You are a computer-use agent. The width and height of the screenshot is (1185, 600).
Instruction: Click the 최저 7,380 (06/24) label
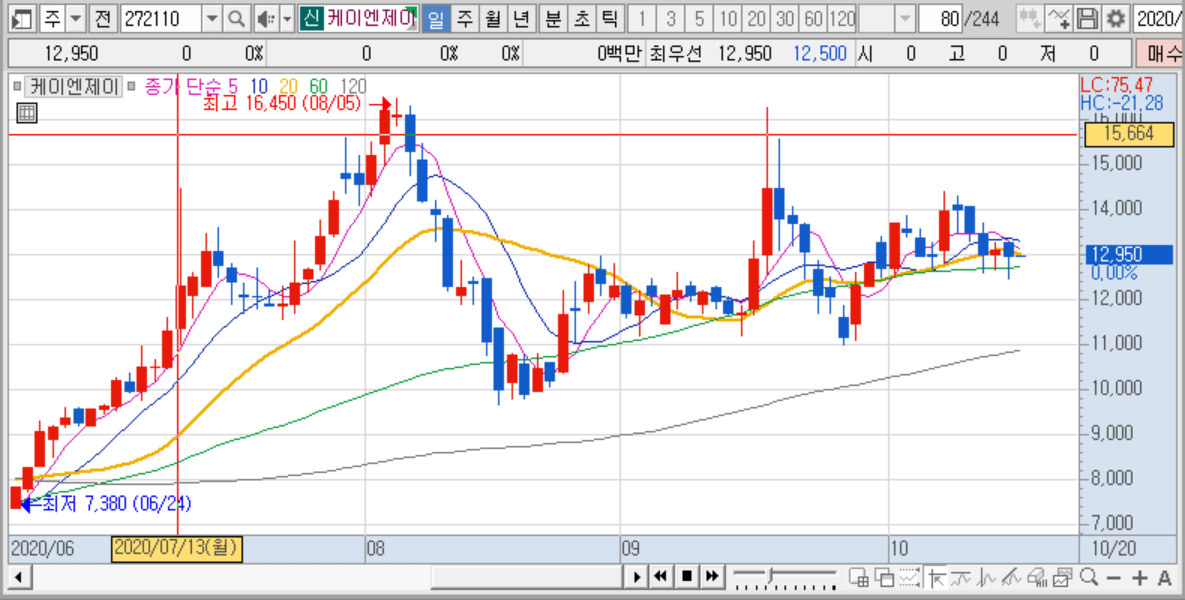(117, 504)
